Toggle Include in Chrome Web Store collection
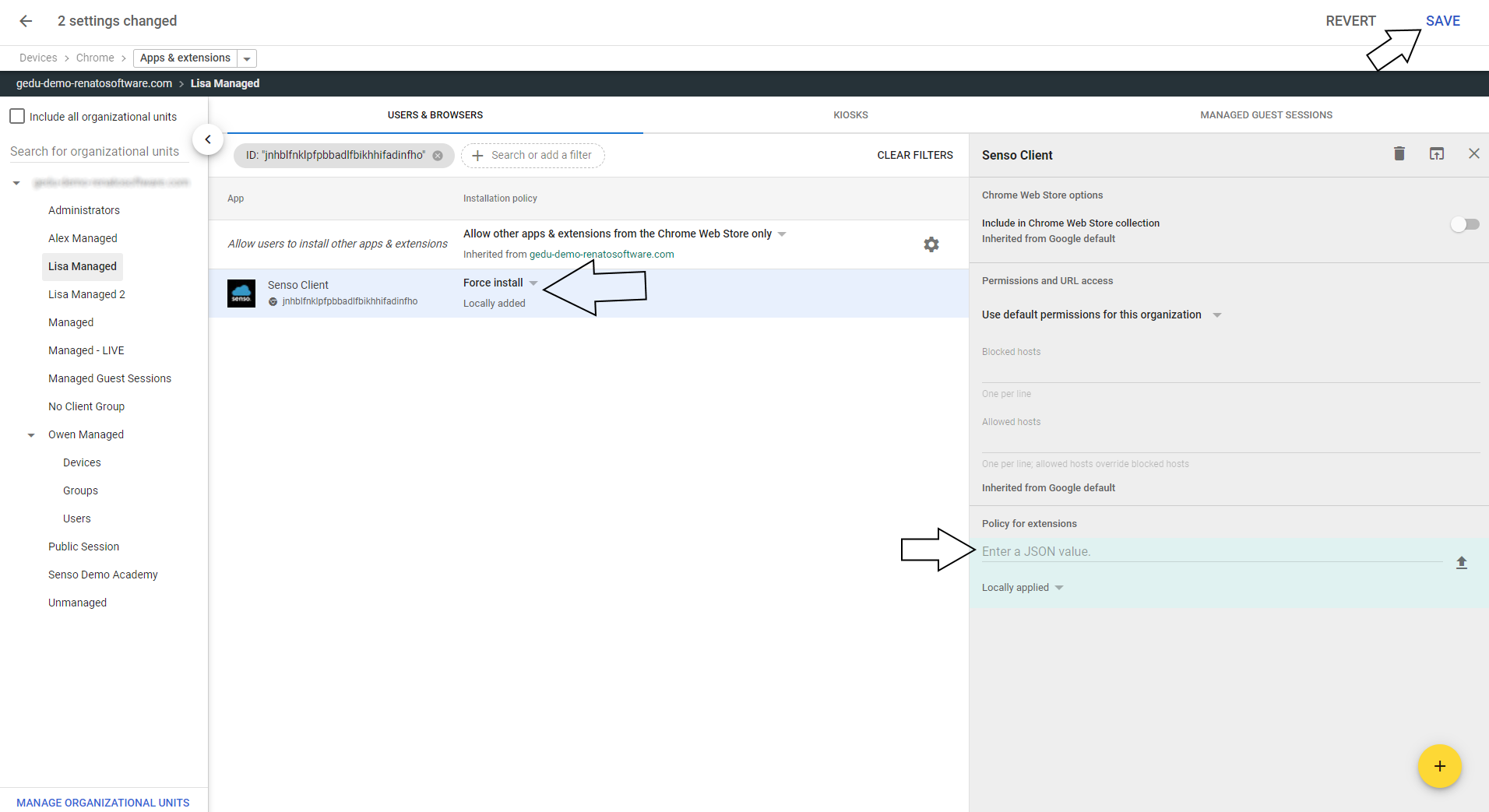 click(x=1465, y=224)
